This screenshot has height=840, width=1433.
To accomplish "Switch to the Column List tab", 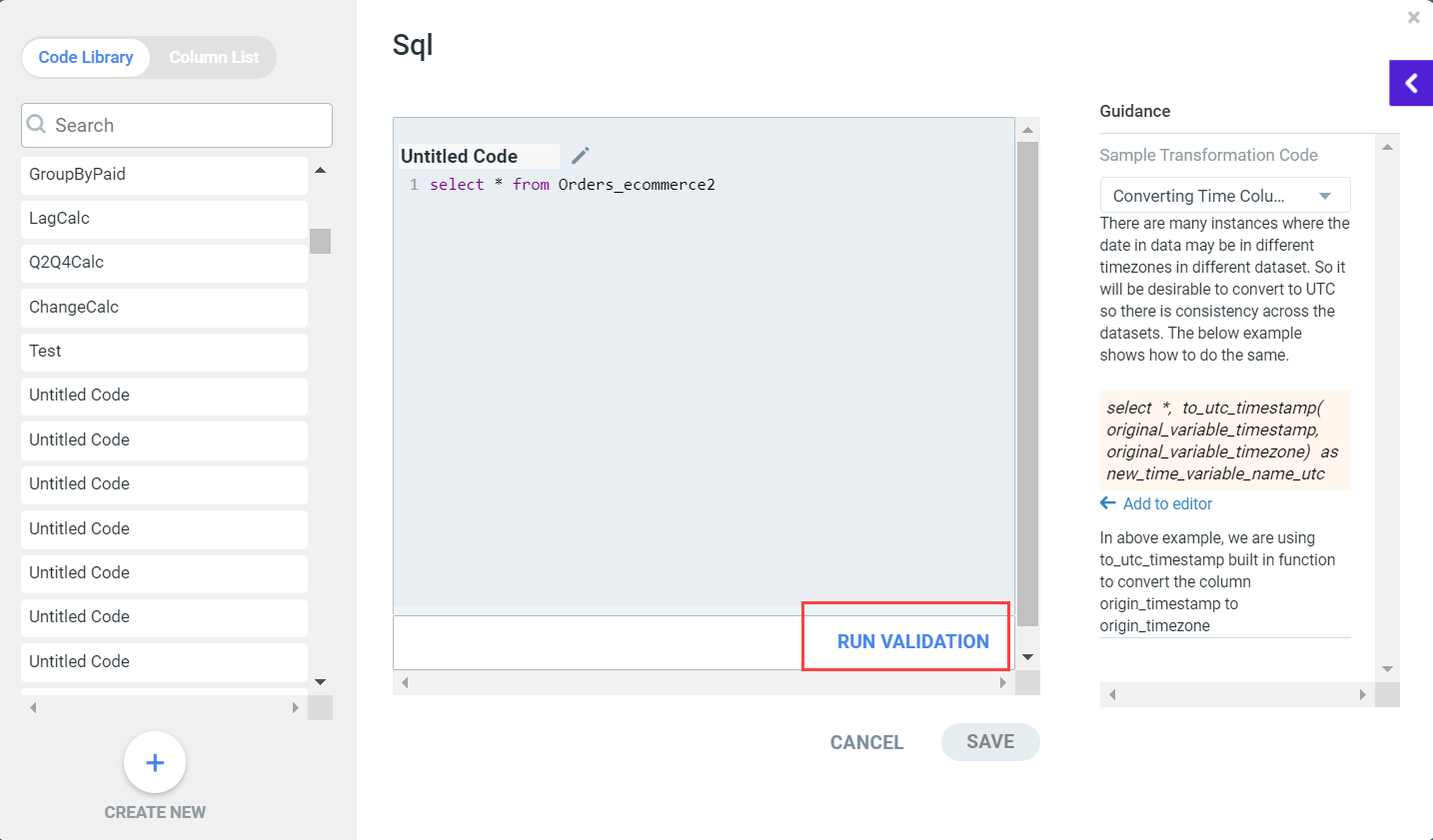I will 214,57.
